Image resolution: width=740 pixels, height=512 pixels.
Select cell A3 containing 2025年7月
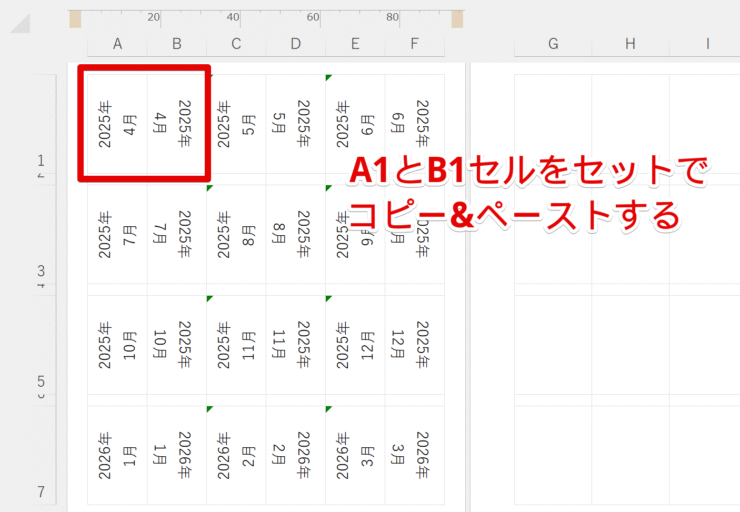tap(118, 234)
